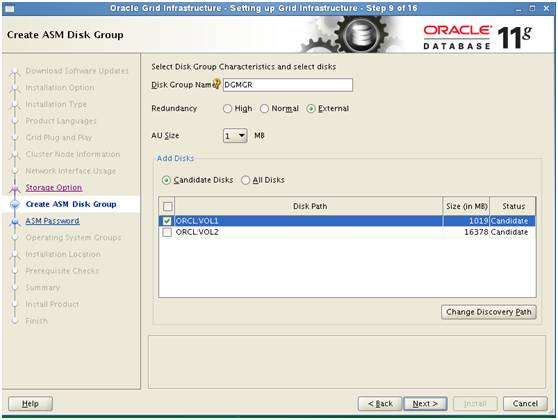558x420 pixels.
Task: Click the 1019 size cell
Action: [466, 221]
